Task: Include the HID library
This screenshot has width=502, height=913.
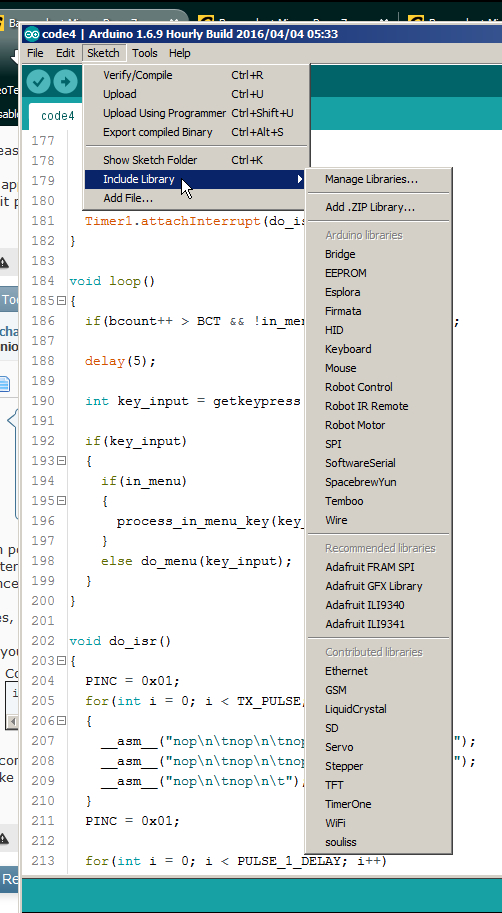Action: click(x=379, y=330)
